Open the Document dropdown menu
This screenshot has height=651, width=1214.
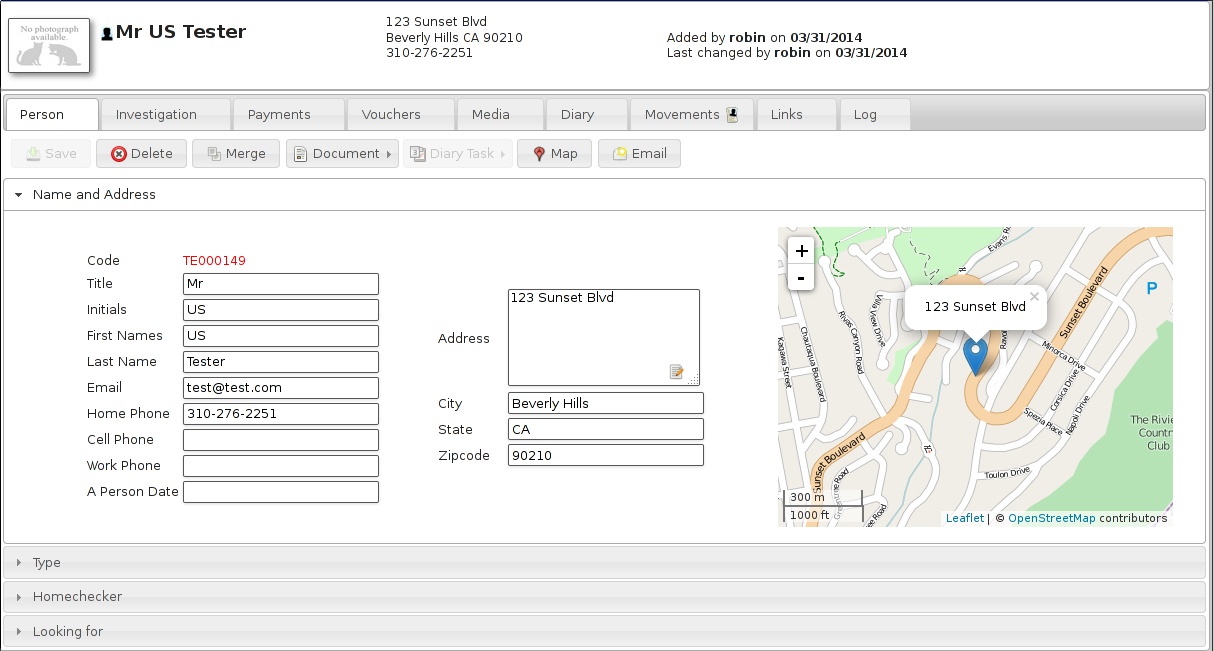tap(342, 154)
